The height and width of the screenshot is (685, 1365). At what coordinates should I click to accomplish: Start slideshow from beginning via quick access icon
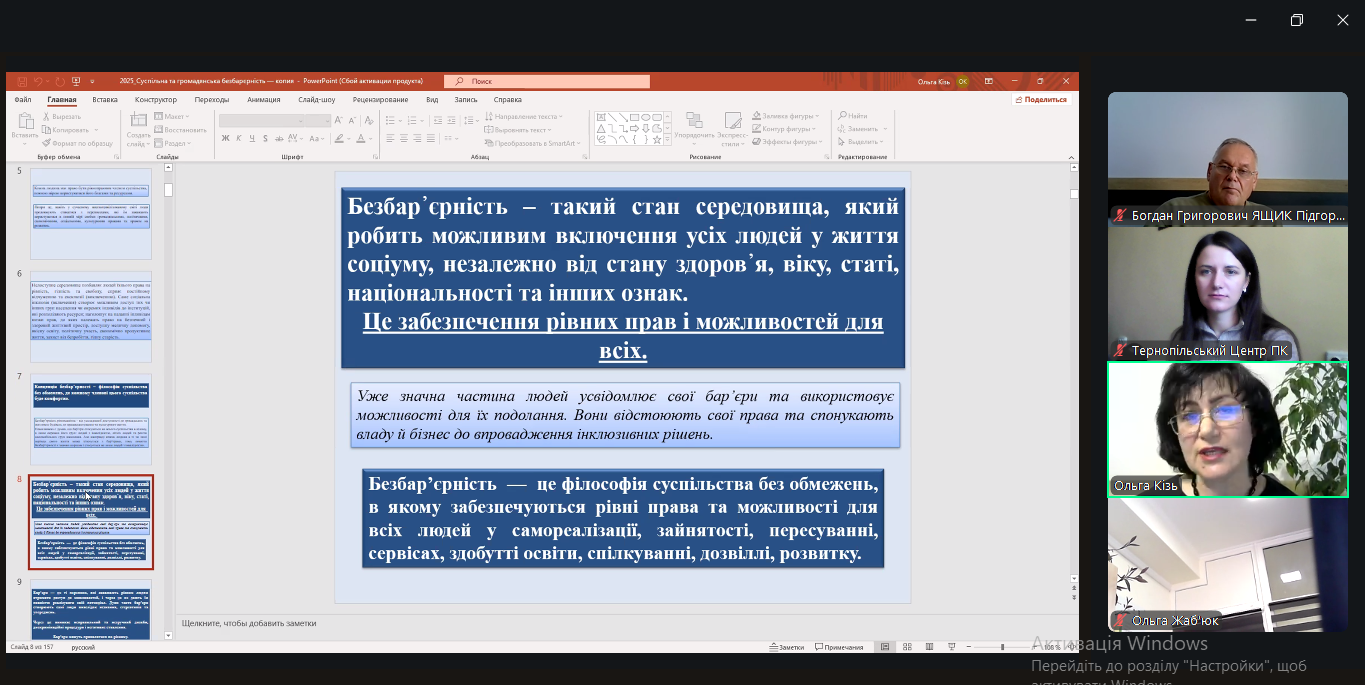click(75, 81)
